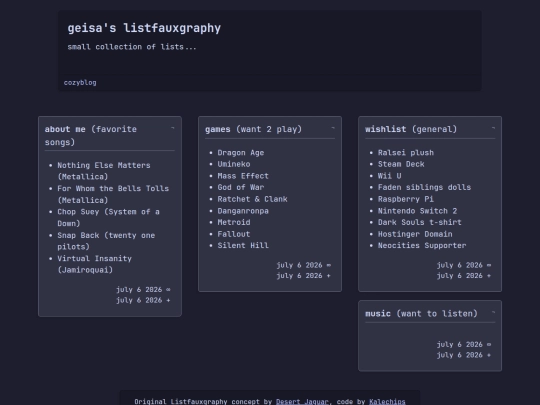This screenshot has width=540, height=405.
Task: Click the music card updated date line
Action: tap(464, 344)
